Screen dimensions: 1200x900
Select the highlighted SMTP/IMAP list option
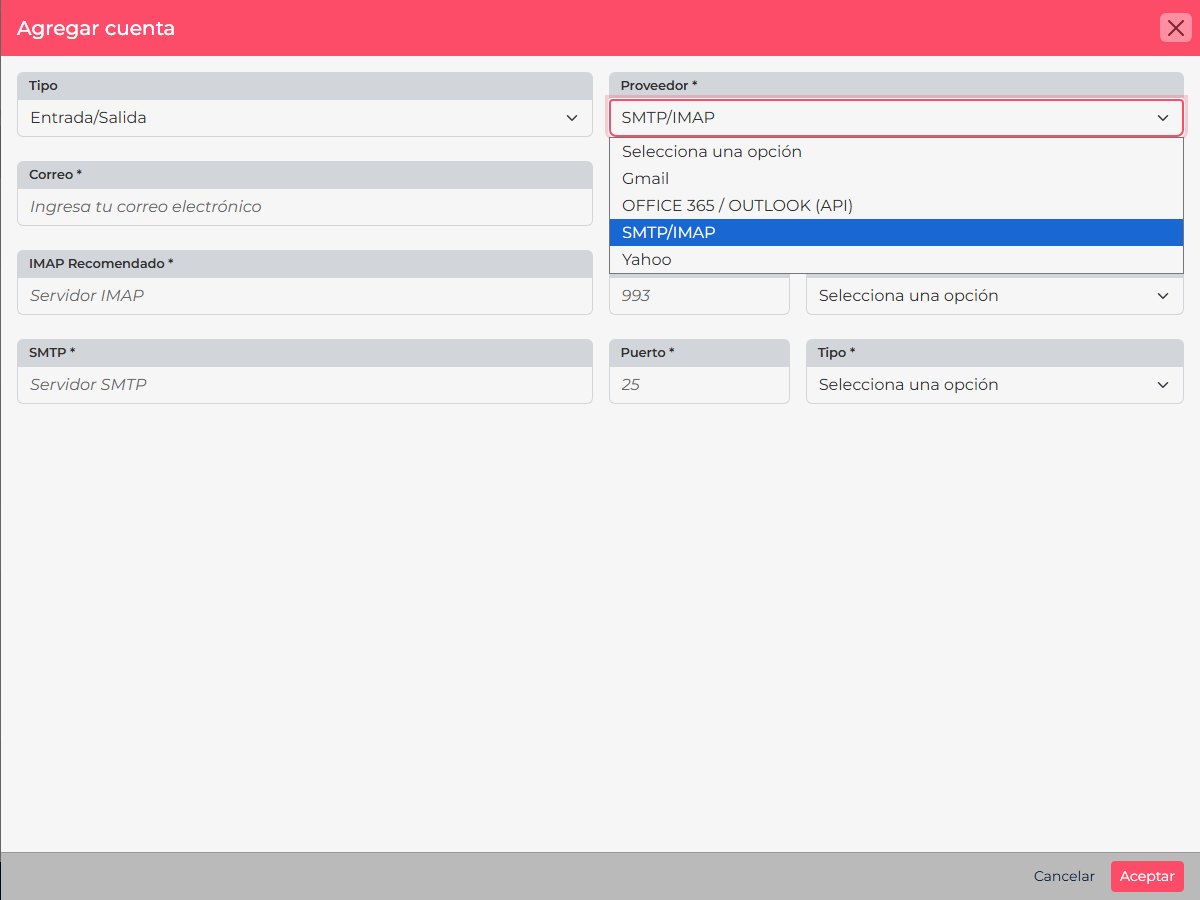(896, 232)
